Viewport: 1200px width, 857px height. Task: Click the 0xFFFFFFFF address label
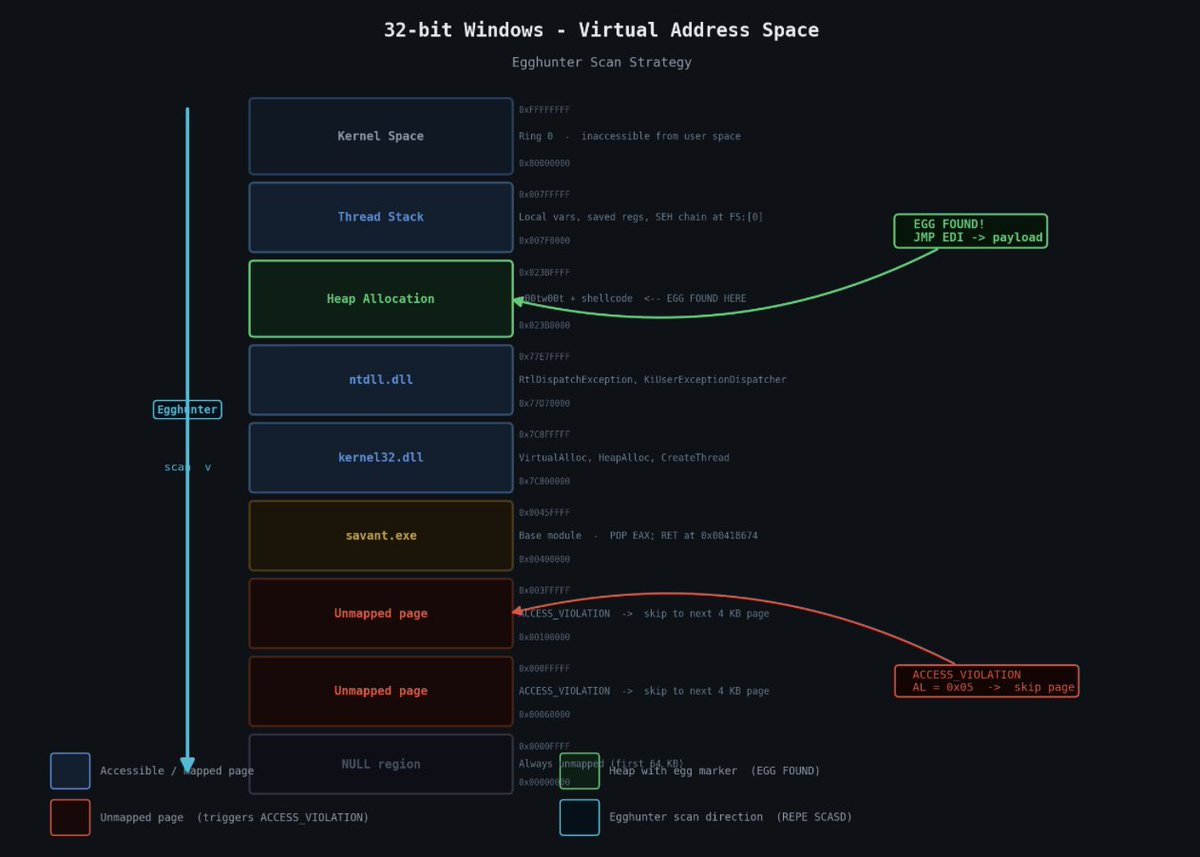click(x=544, y=110)
